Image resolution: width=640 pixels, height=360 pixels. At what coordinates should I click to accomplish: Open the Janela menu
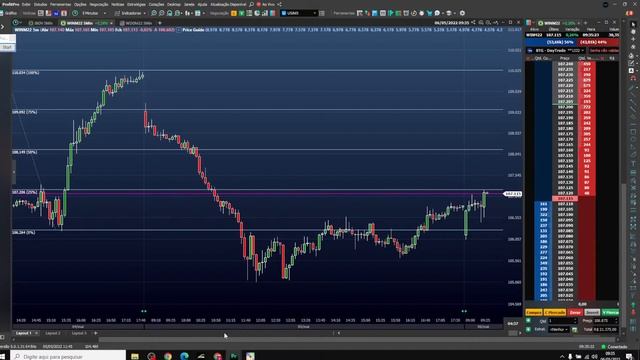click(x=189, y=4)
